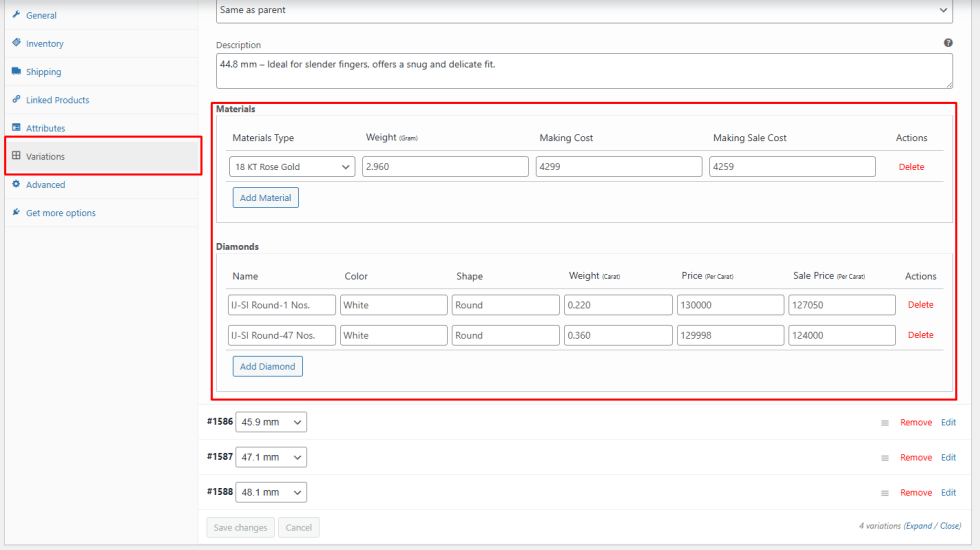980x550 pixels.
Task: Expand the 45.9 mm variation dropdown
Action: [271, 423]
